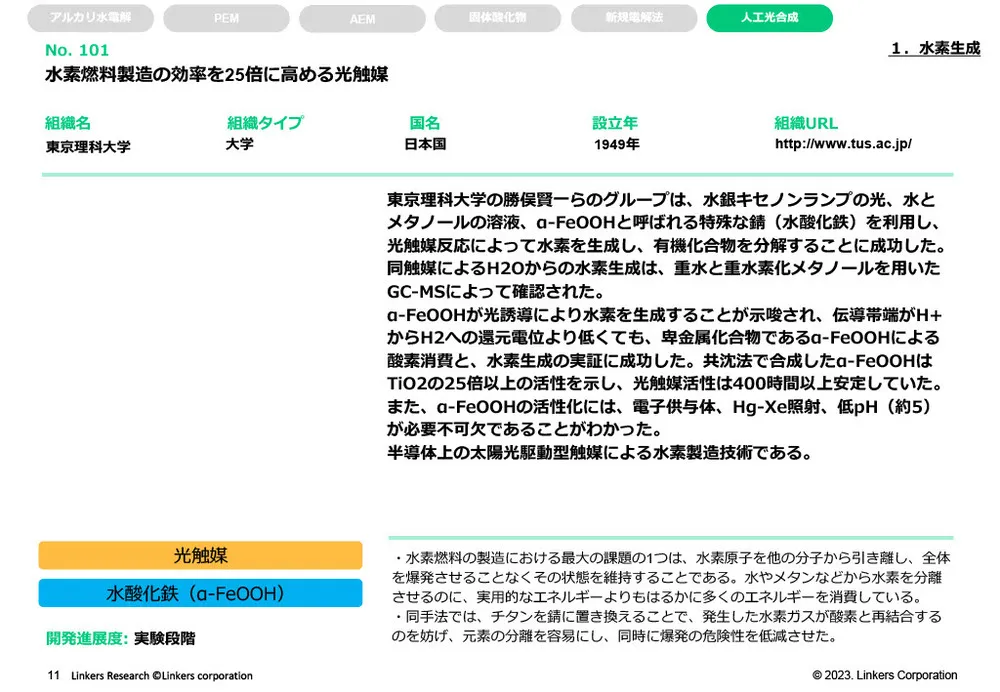Click the 国名 field label
Viewport: 1000px width, 692px height.
425,122
